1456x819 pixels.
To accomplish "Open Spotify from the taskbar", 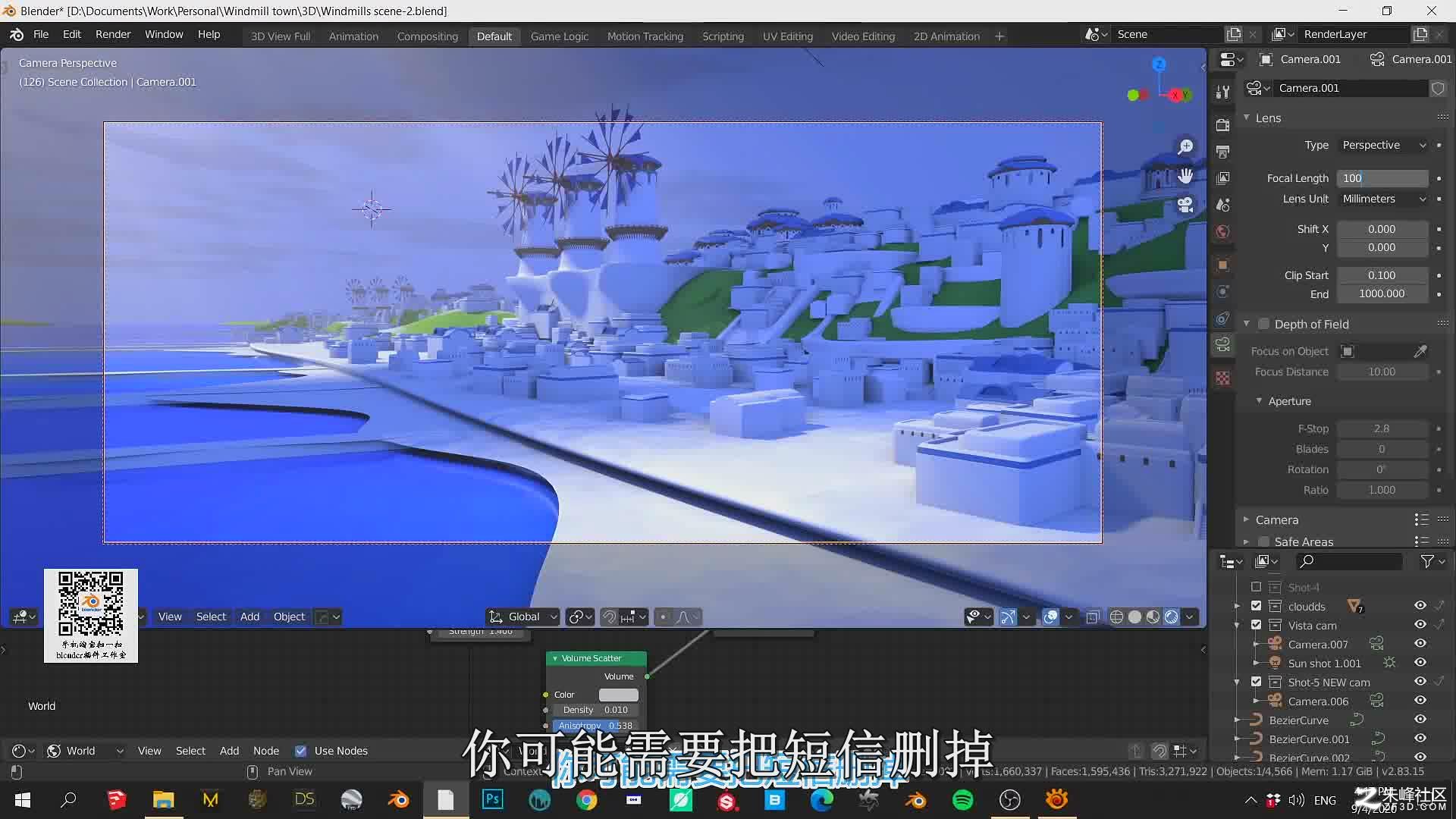I will 963,800.
